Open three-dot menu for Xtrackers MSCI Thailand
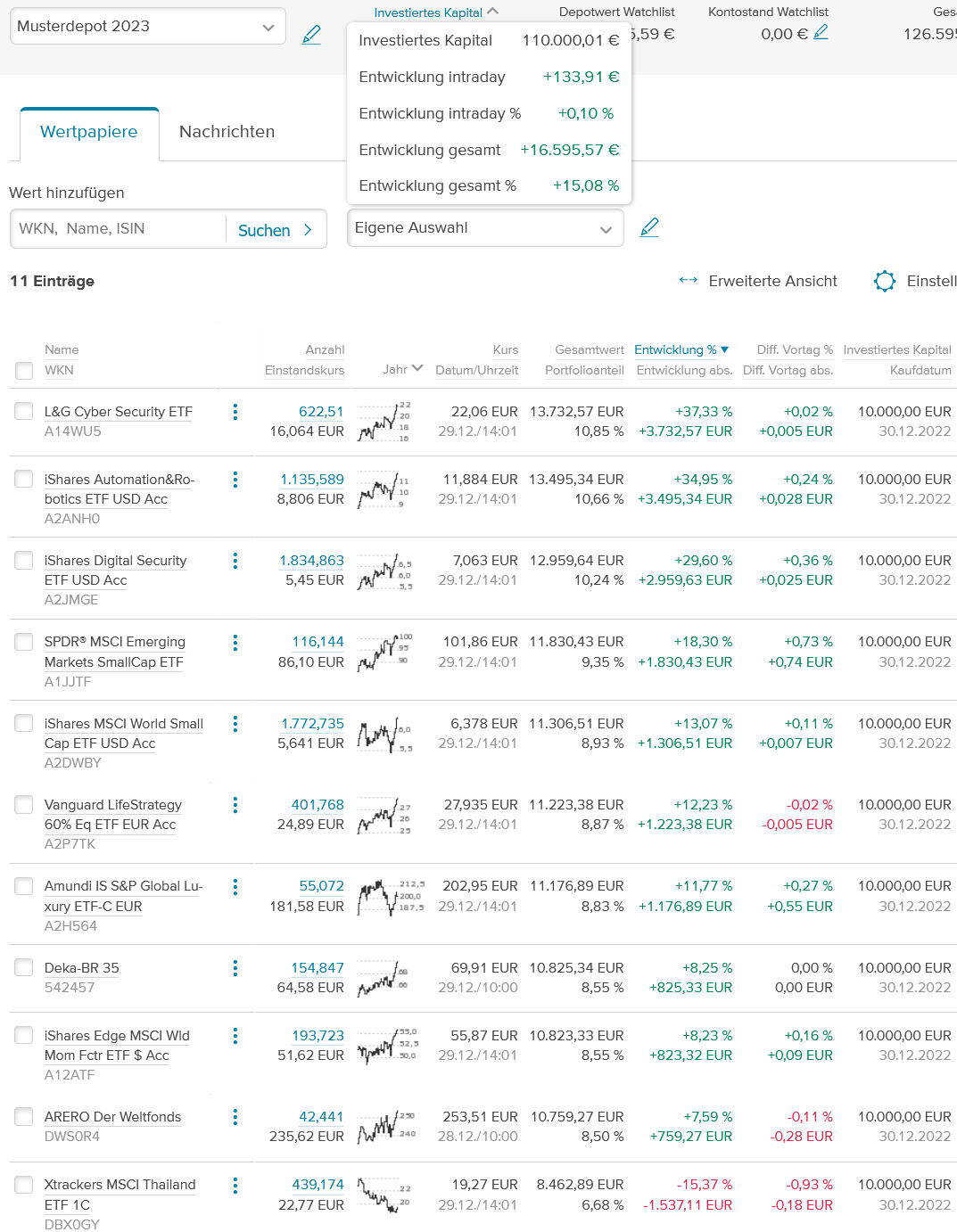This screenshot has height=1232, width=957. [x=235, y=1186]
